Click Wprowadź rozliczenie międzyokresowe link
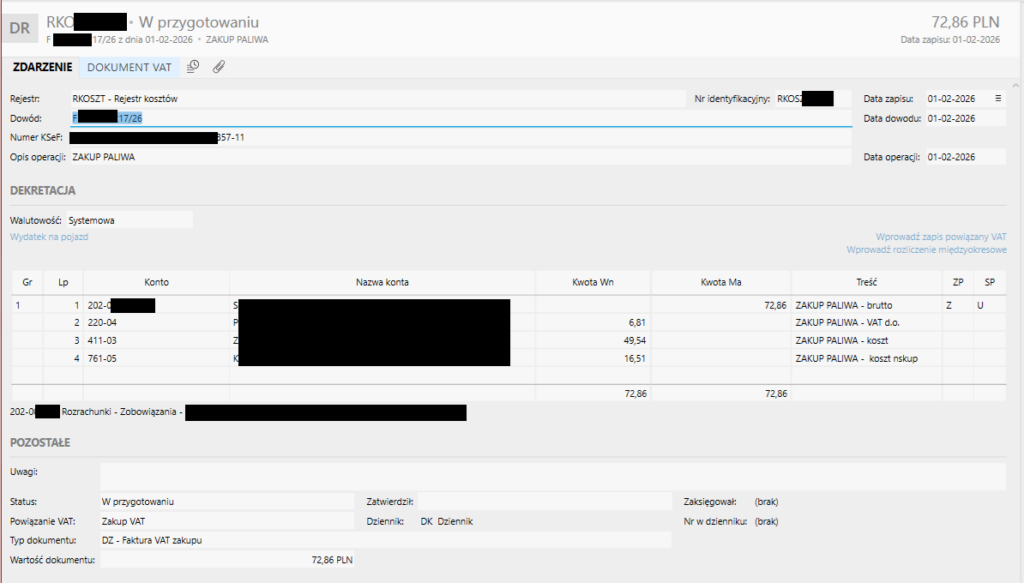The image size is (1024, 583). pos(926,250)
